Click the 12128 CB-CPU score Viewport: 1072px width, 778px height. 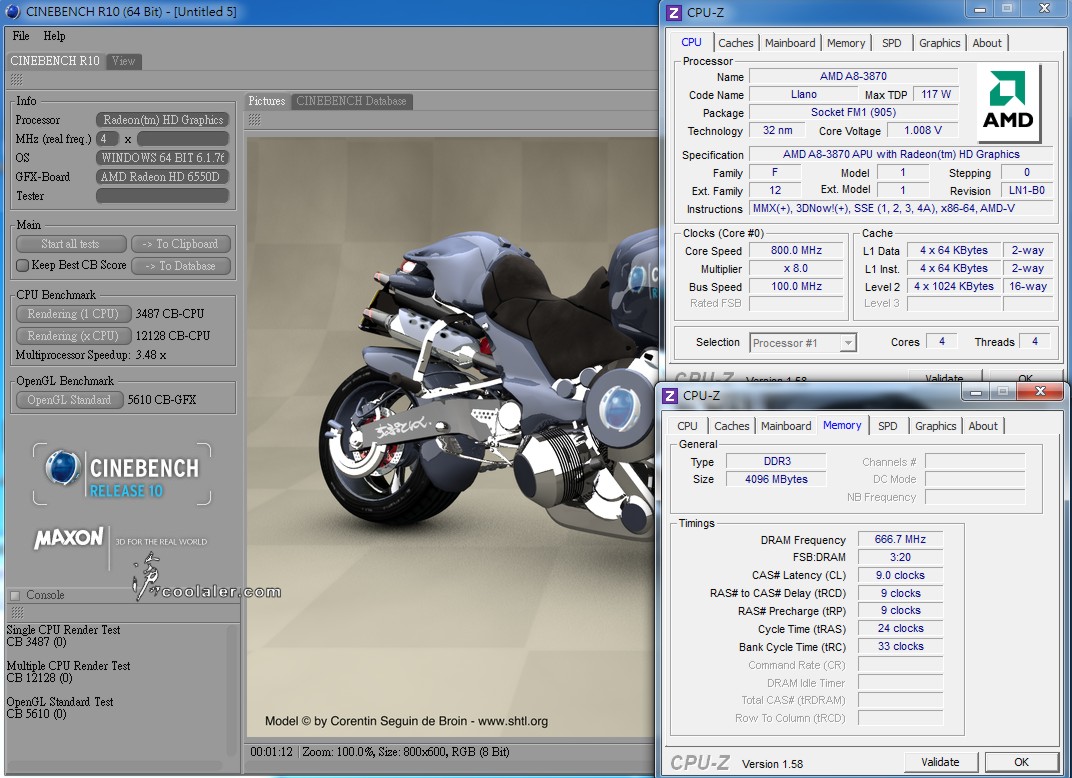(172, 336)
